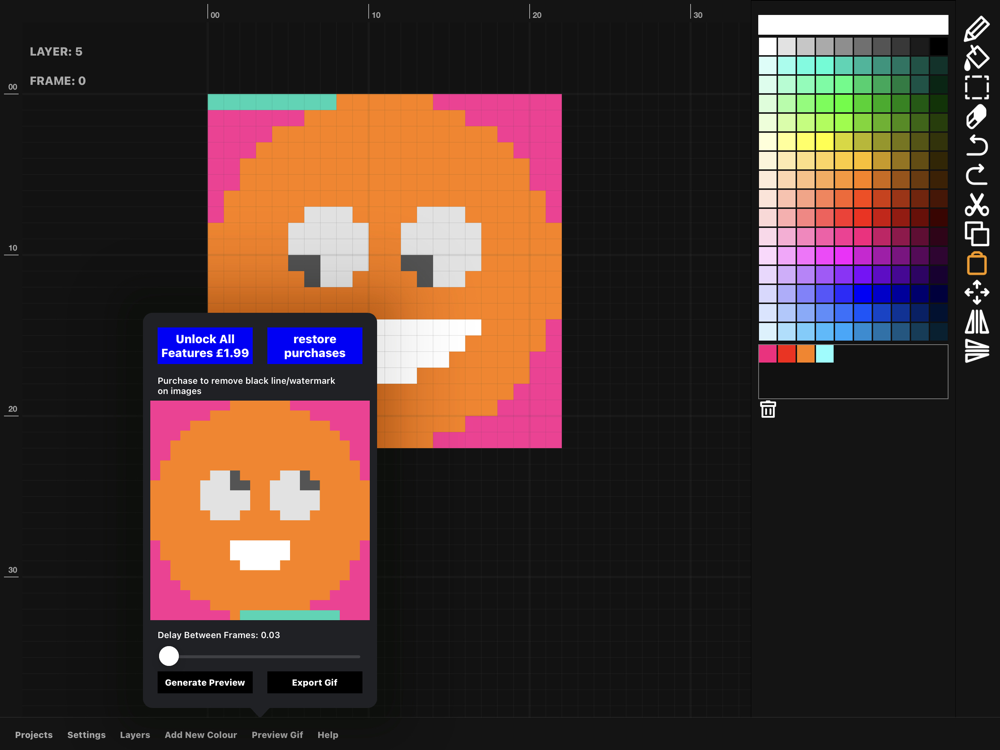Click the Preview Gif menu item
Screen dimensions: 1000x750
(x=277, y=735)
